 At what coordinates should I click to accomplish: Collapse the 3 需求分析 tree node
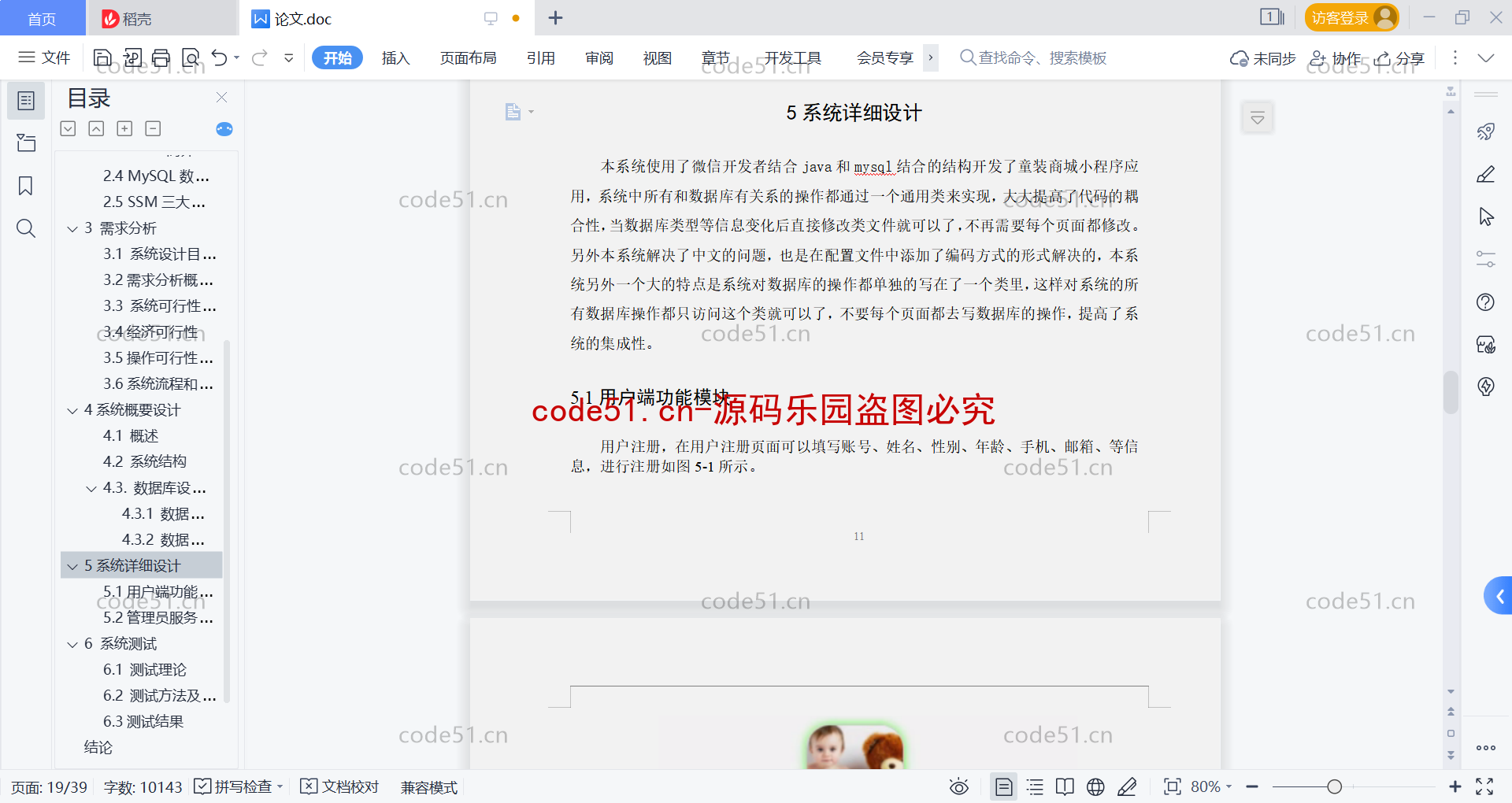click(x=72, y=229)
